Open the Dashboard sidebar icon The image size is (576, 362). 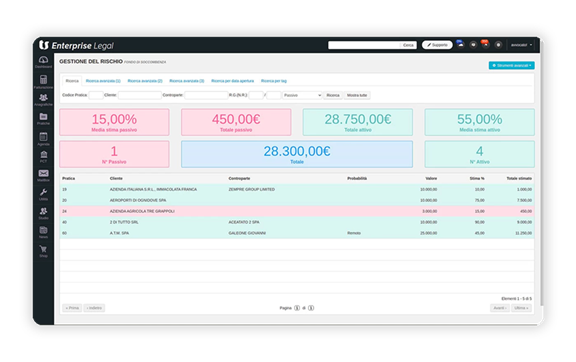pyautogui.click(x=43, y=60)
